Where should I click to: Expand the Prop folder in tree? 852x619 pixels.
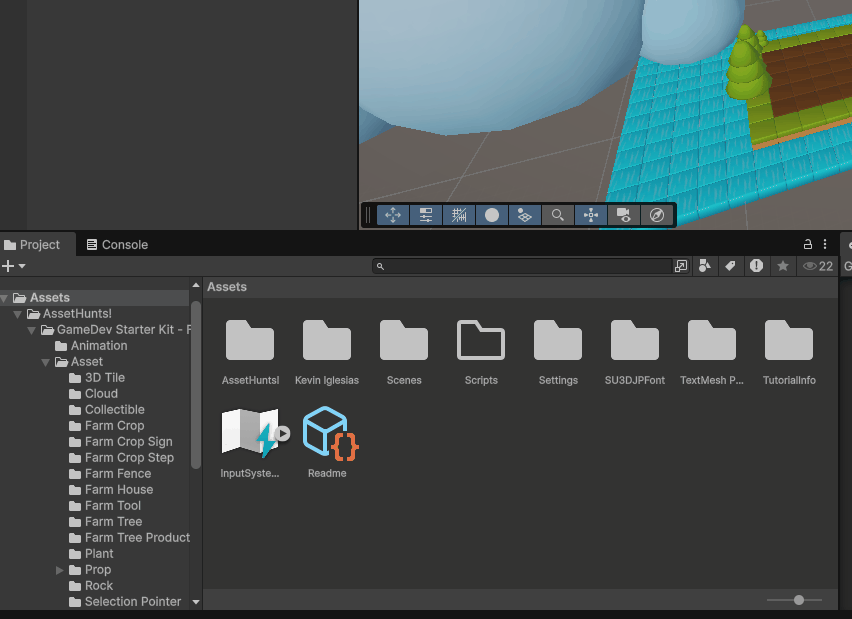60,570
